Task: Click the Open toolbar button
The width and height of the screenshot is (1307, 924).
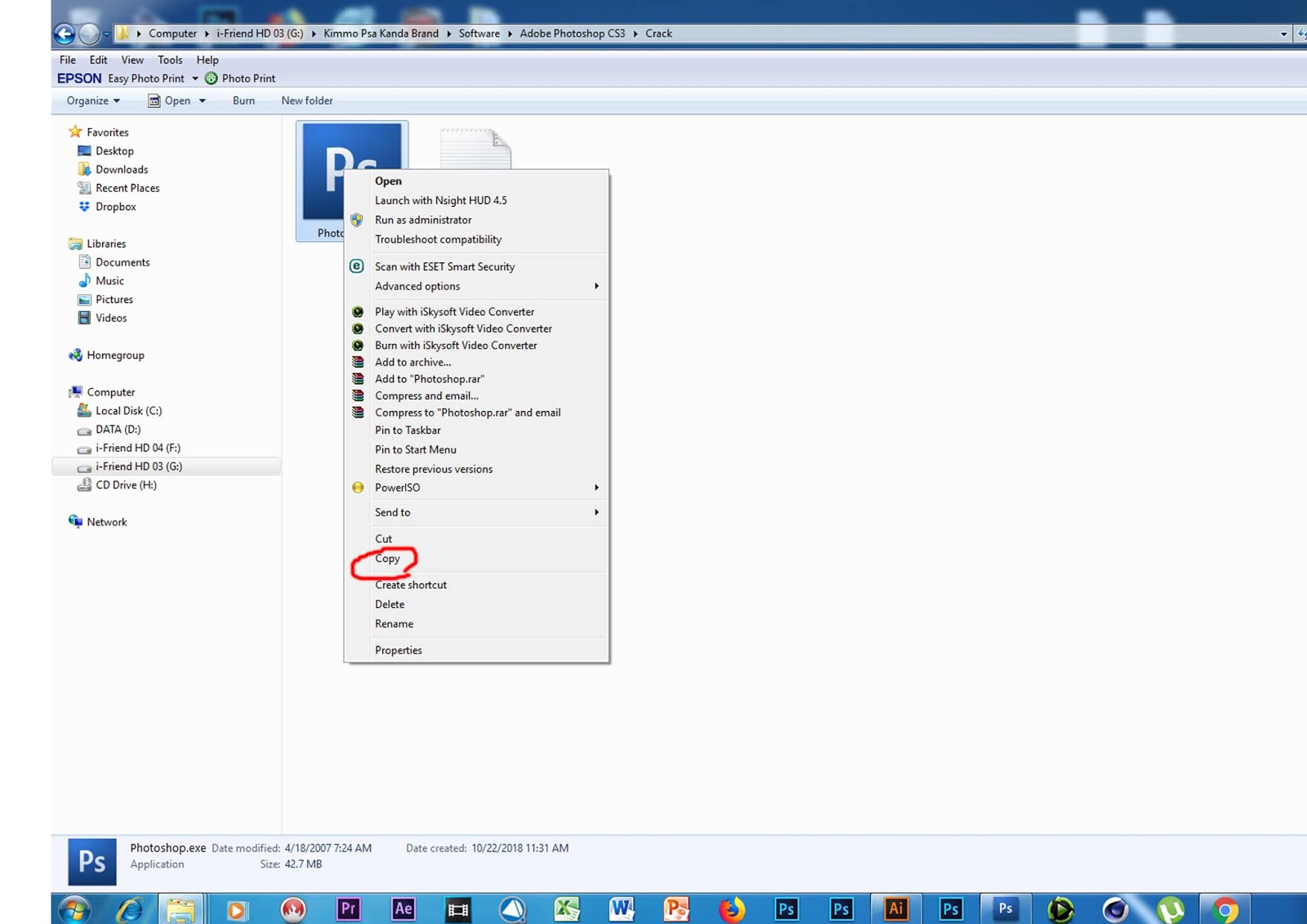Action: point(169,100)
